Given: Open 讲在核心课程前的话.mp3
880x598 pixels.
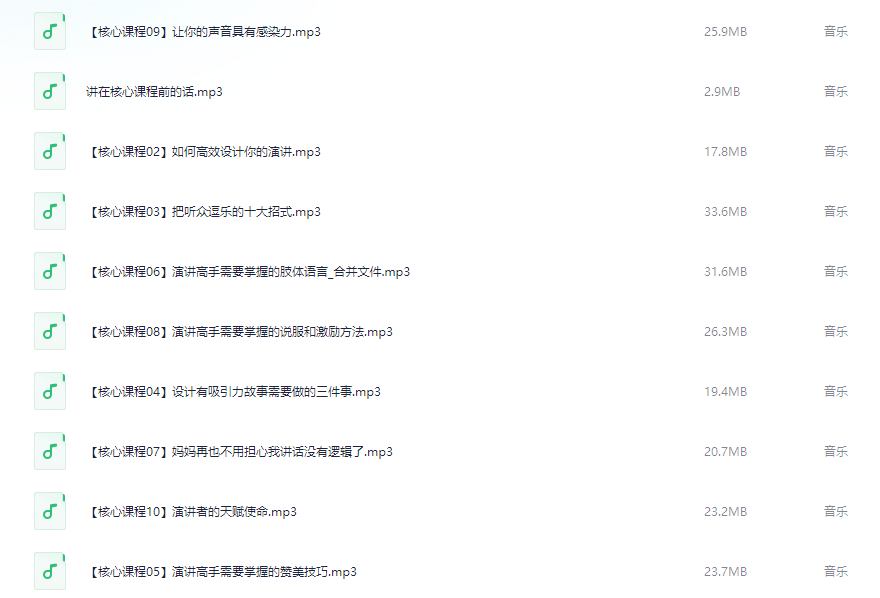Looking at the screenshot, I should click(154, 92).
